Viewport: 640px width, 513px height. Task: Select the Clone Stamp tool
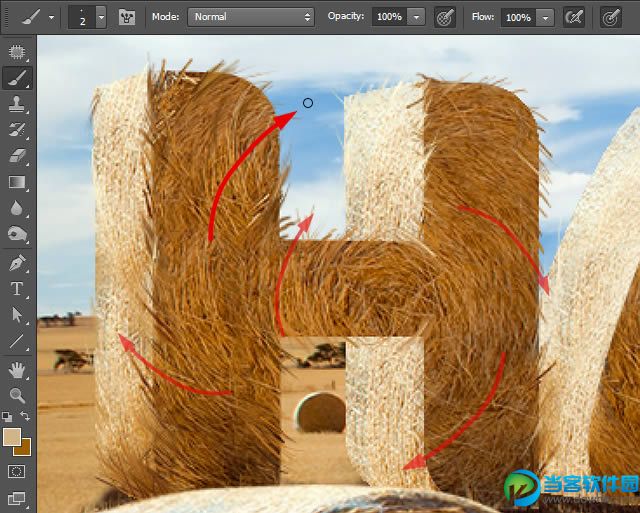click(x=17, y=104)
